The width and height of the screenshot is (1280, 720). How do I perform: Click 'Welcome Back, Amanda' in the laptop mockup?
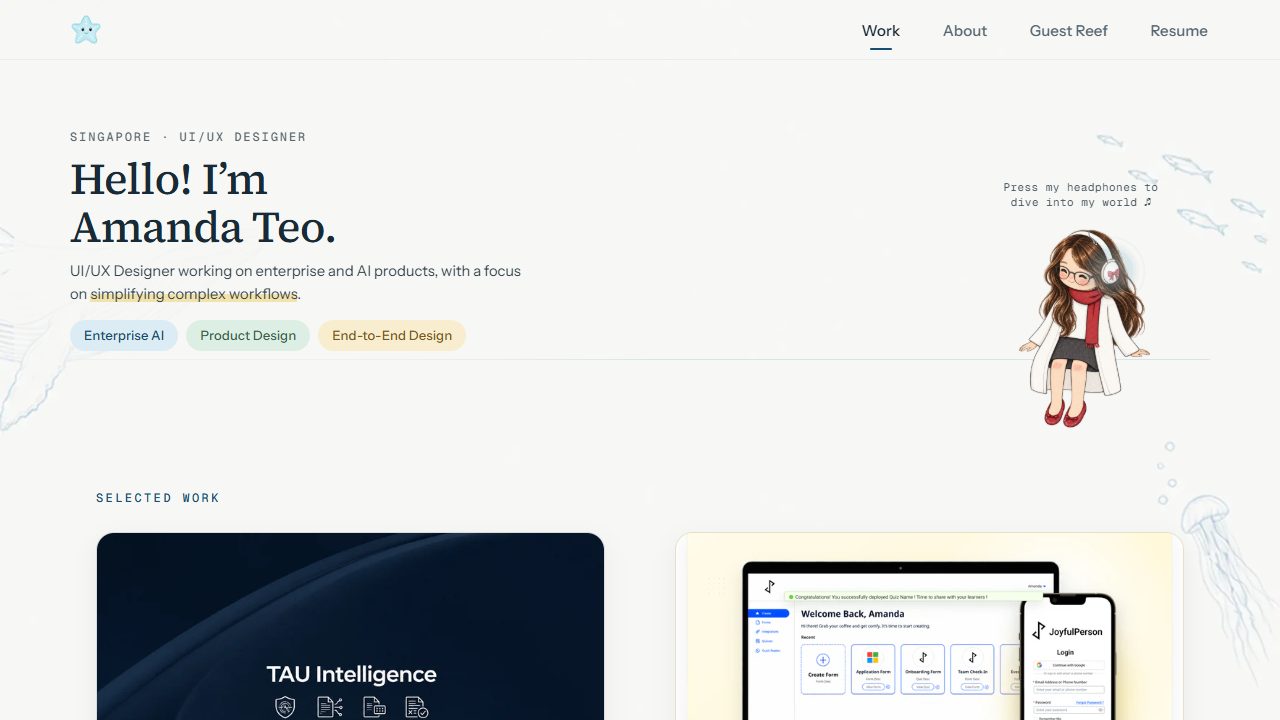coord(853,614)
